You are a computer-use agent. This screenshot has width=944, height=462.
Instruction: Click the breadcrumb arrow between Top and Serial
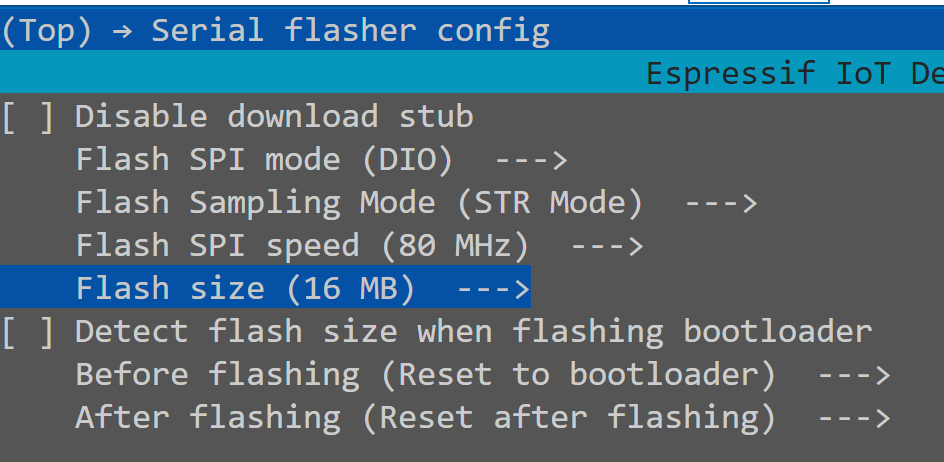pos(122,31)
